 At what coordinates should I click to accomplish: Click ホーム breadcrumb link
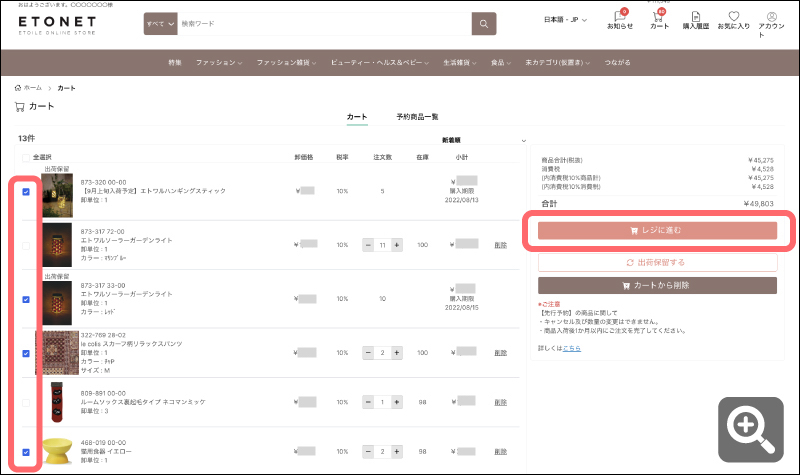click(x=33, y=88)
